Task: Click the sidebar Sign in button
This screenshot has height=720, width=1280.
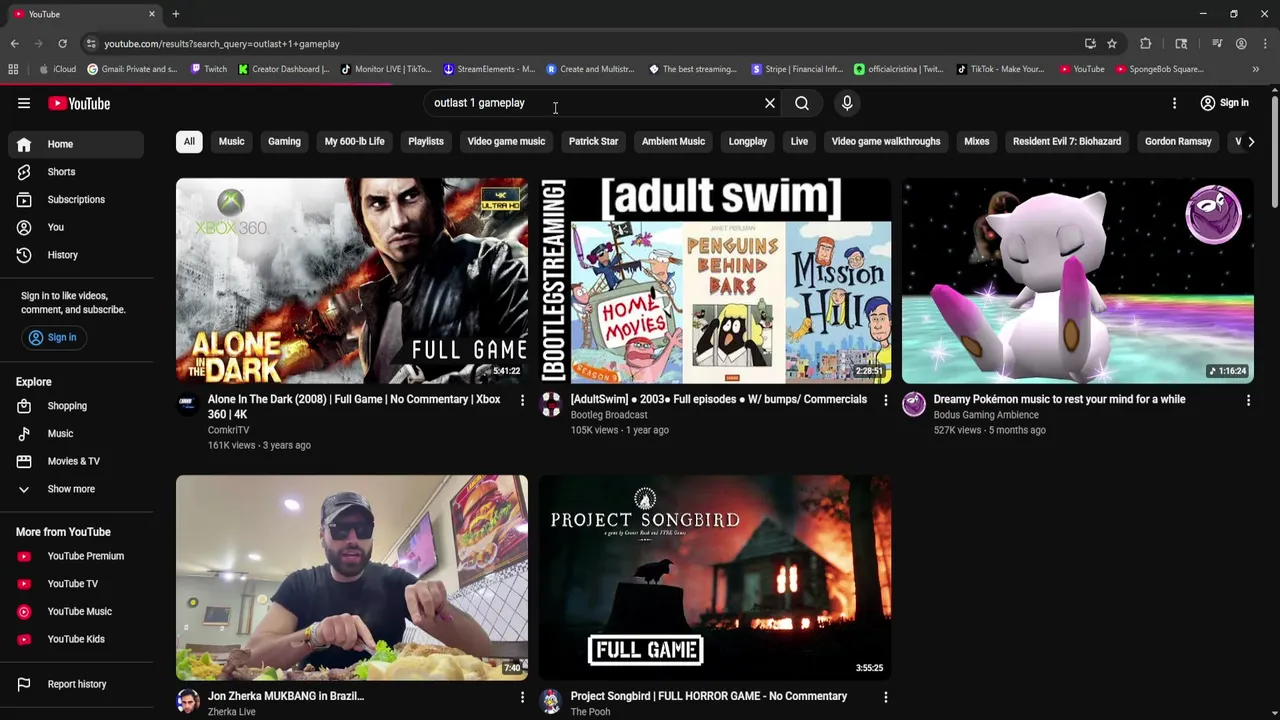Action: click(x=53, y=337)
